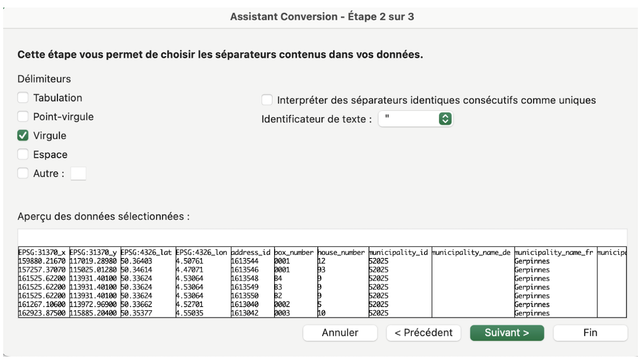The image size is (640, 361).
Task: Enable the Tabulation delimiter checkbox
Action: 23,98
